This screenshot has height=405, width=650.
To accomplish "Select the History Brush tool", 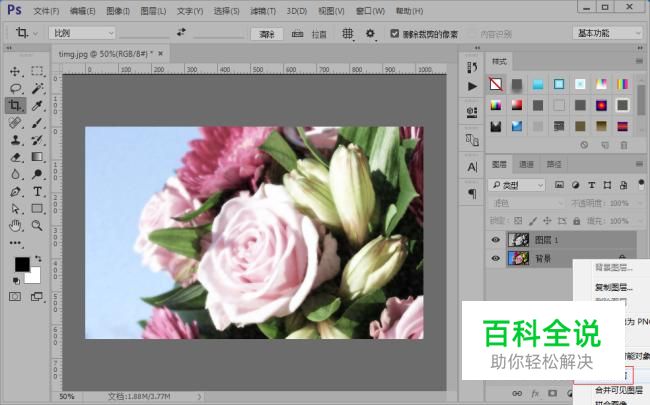I will (37, 140).
